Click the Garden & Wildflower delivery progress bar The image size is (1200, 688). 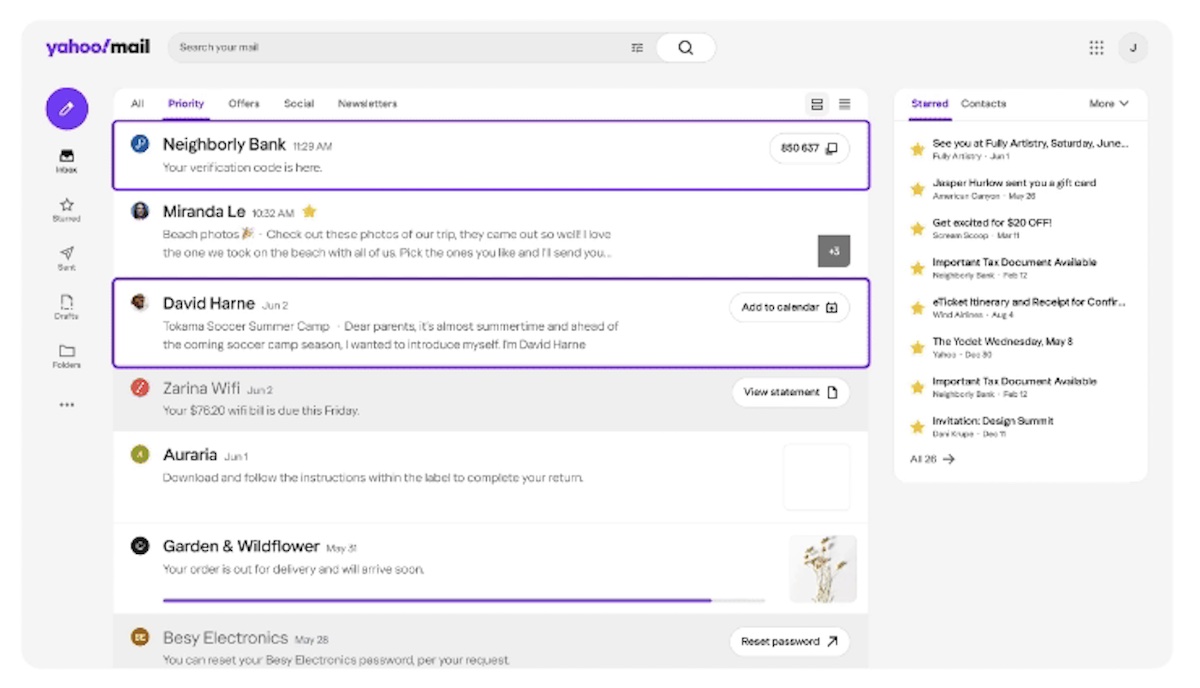pos(463,600)
